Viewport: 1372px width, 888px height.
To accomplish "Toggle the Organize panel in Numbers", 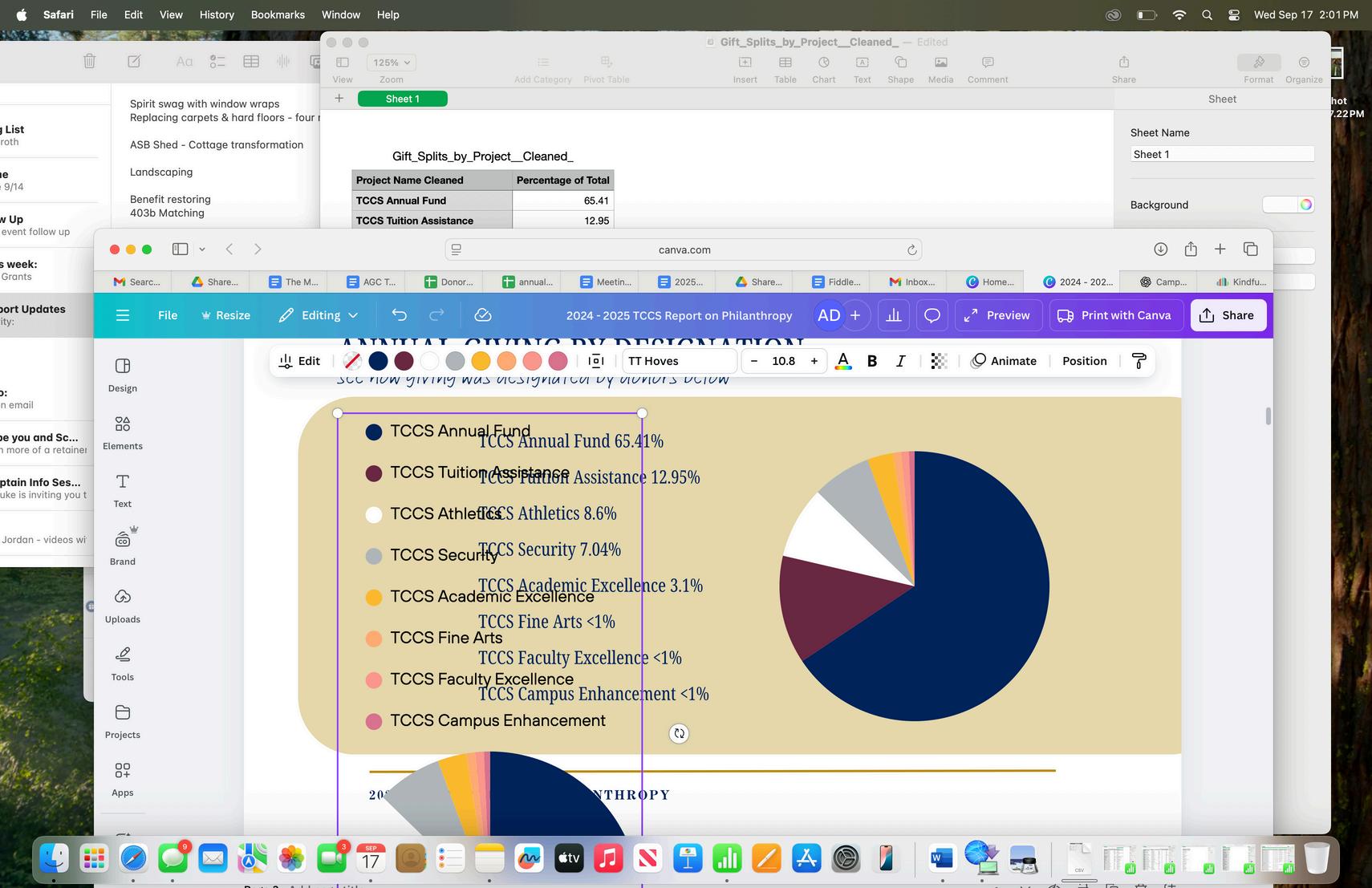I will (1304, 68).
